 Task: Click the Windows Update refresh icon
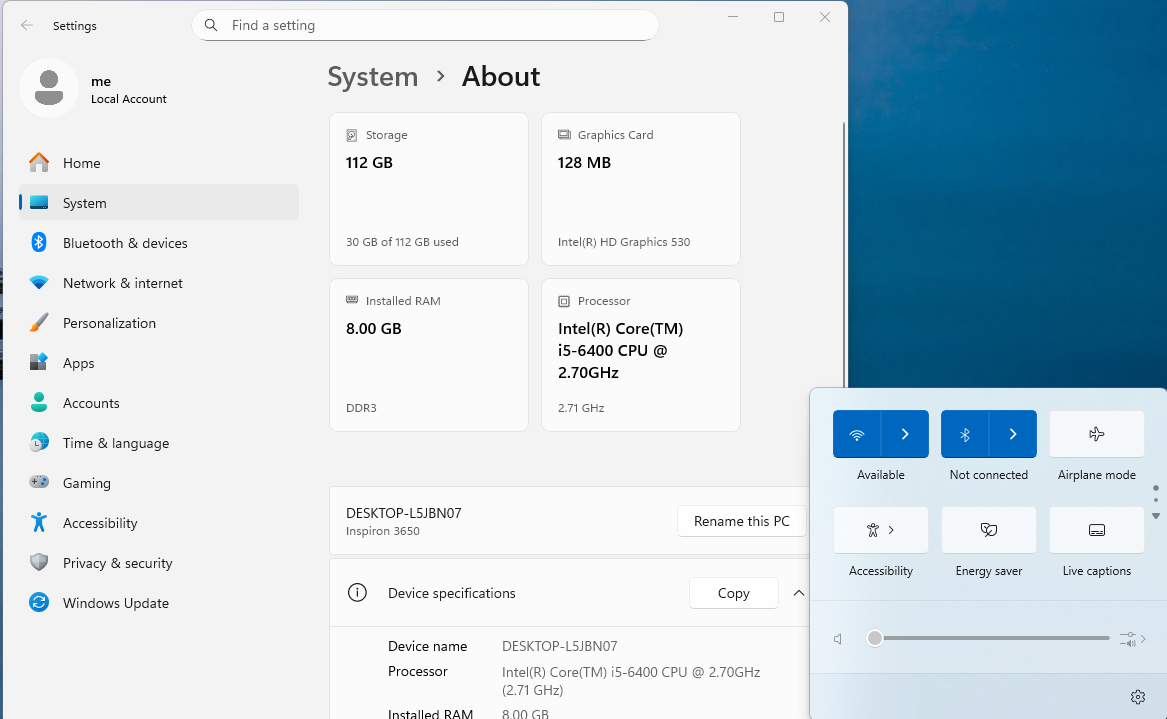coord(39,602)
